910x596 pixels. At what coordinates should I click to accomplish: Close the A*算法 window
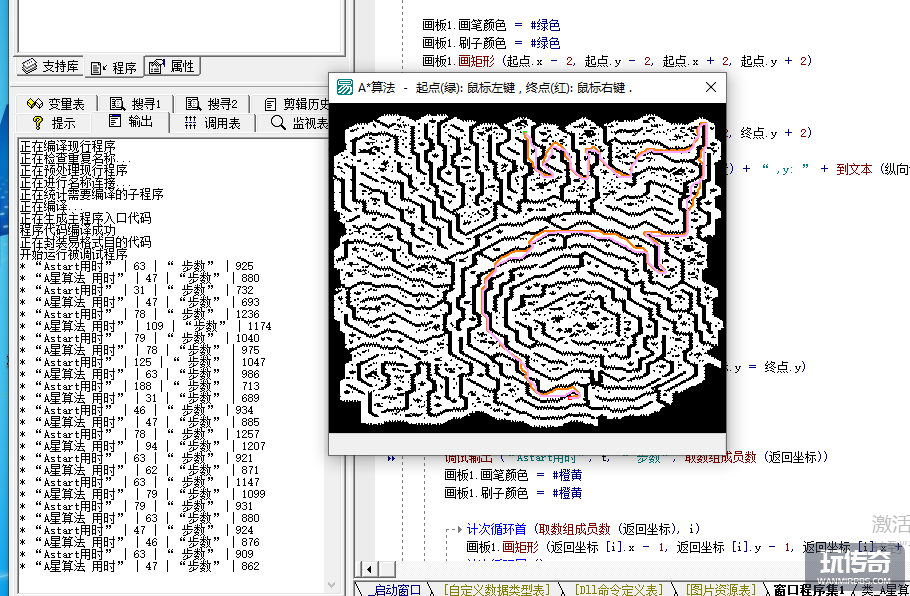point(710,87)
